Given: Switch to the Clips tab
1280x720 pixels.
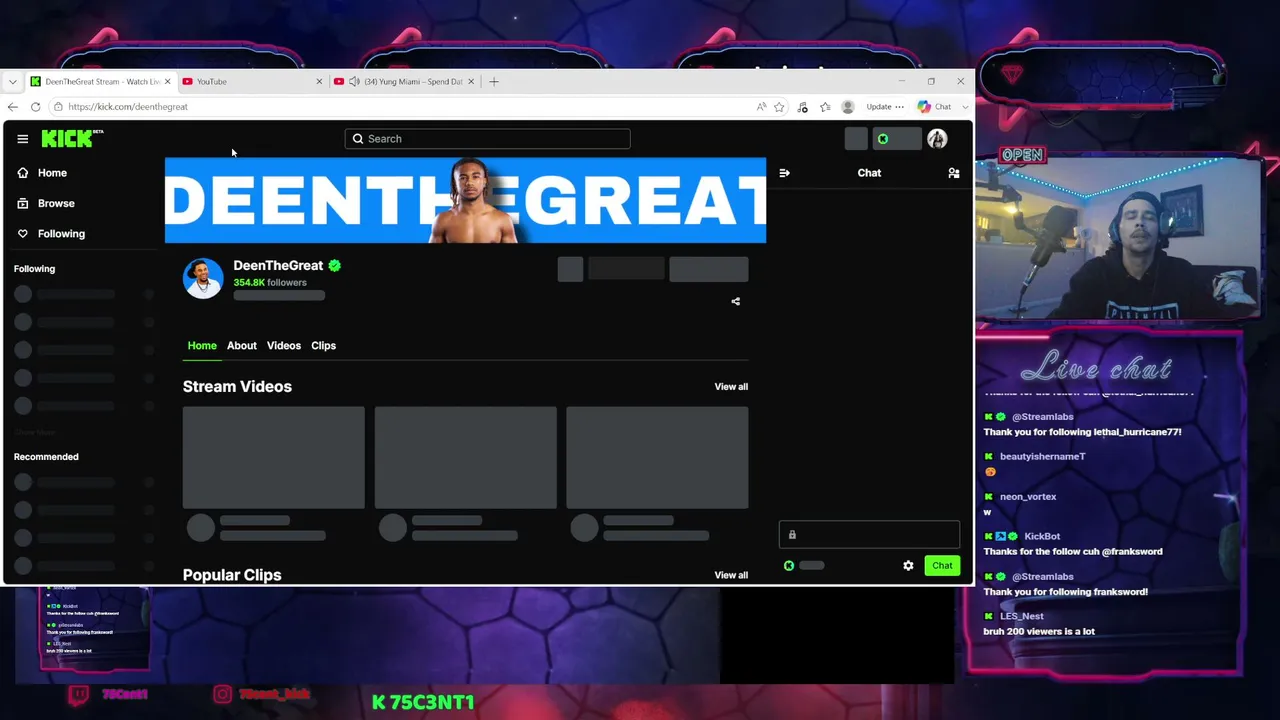Looking at the screenshot, I should (x=323, y=346).
